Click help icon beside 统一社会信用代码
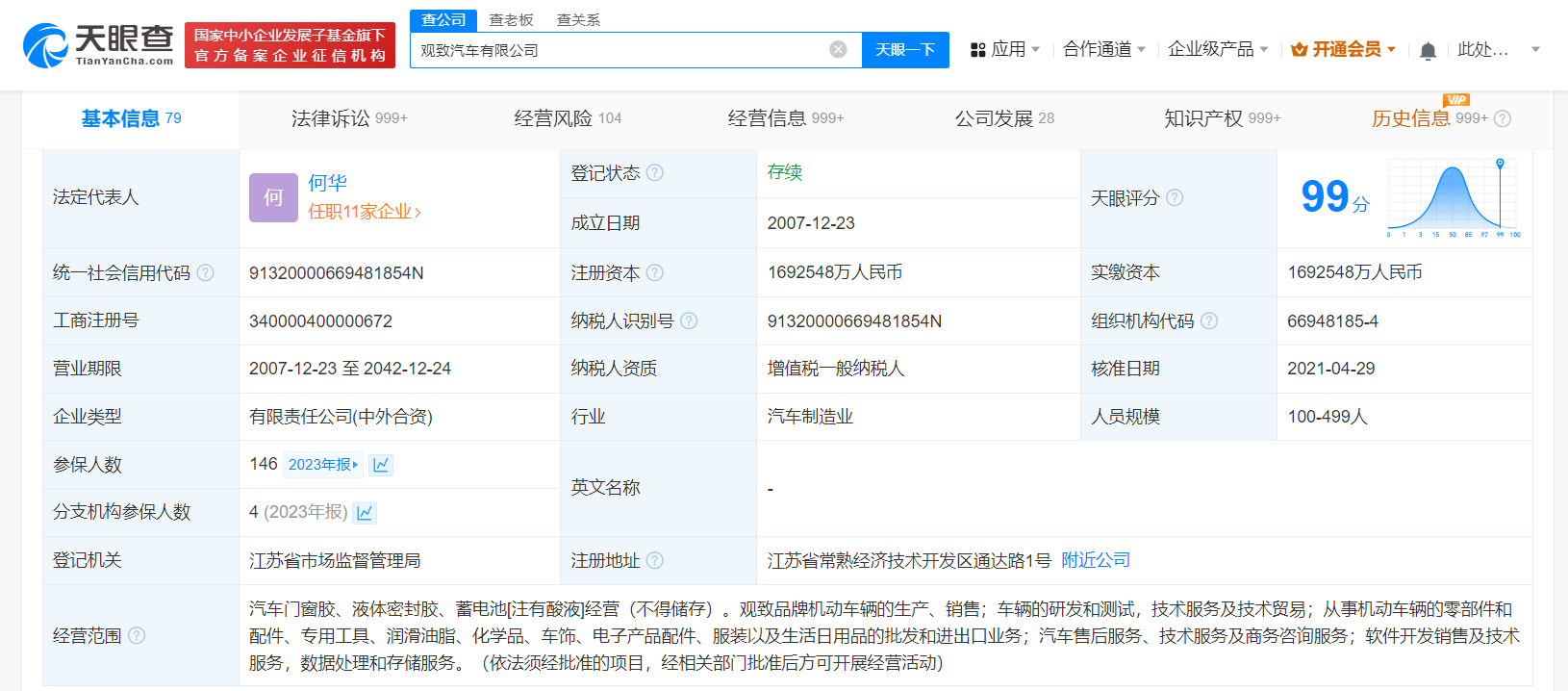The width and height of the screenshot is (1568, 691). pyautogui.click(x=205, y=272)
